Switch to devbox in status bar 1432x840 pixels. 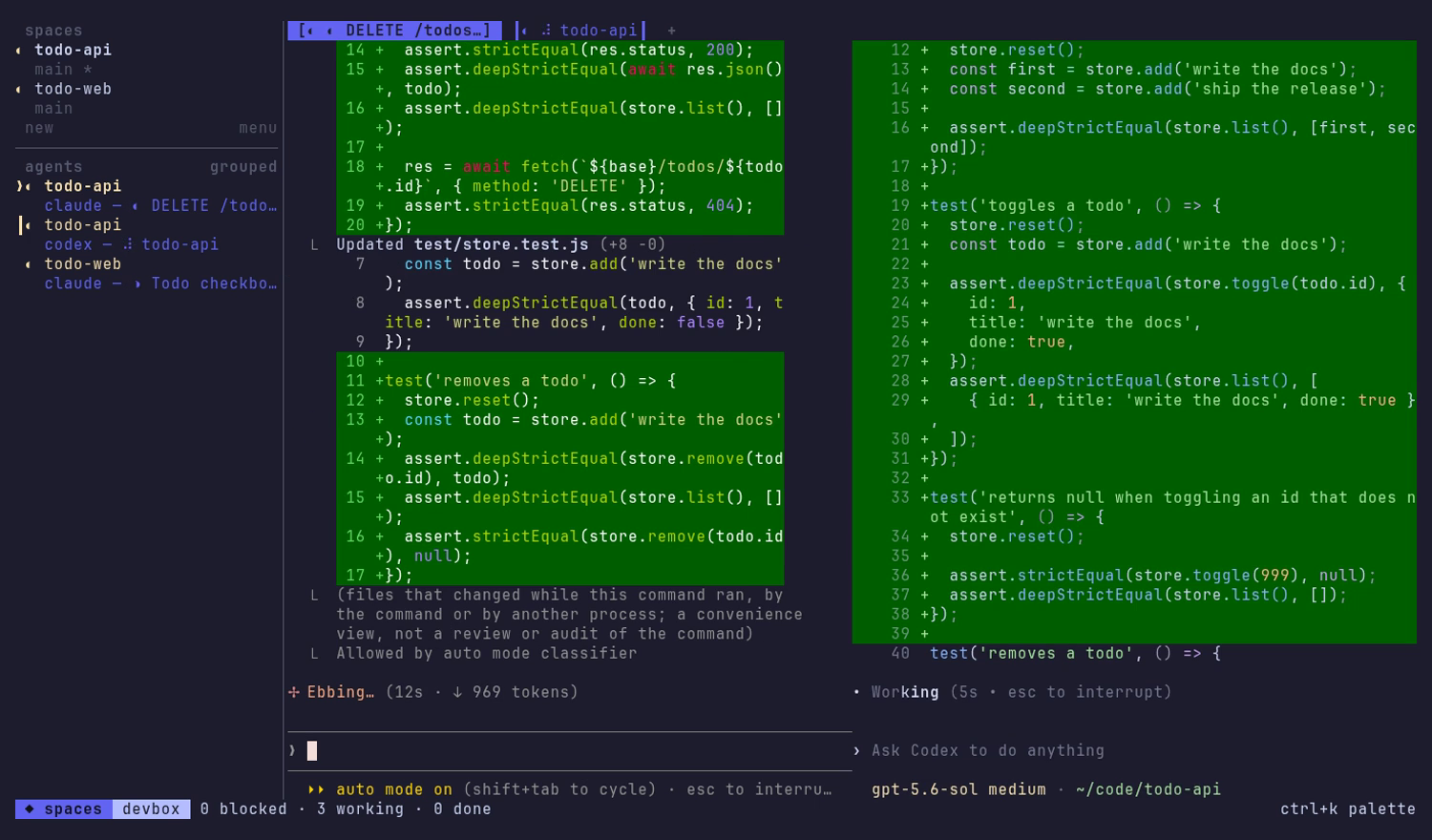[x=151, y=808]
